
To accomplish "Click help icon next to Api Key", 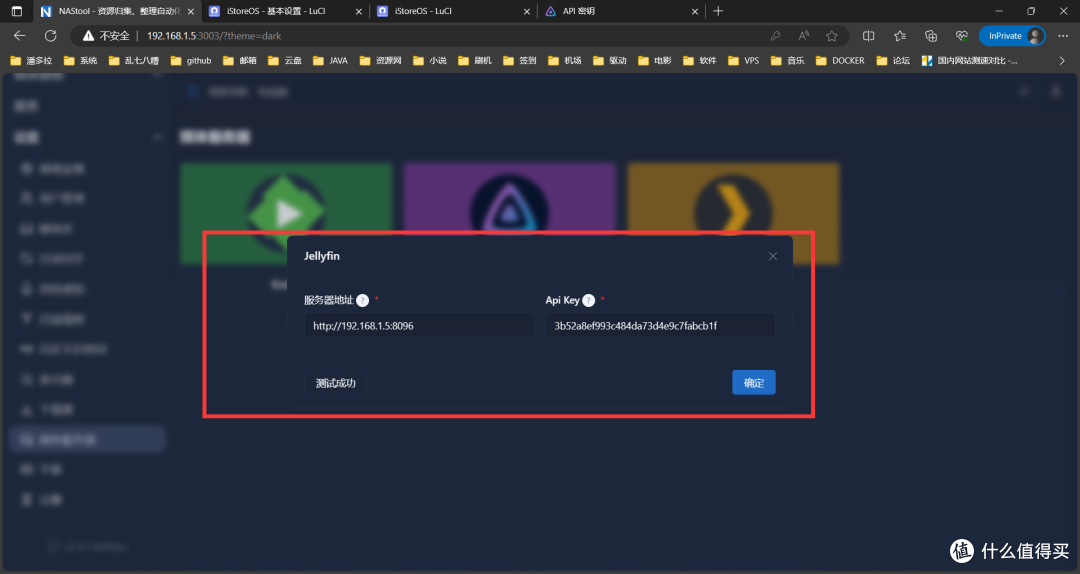I will [588, 300].
